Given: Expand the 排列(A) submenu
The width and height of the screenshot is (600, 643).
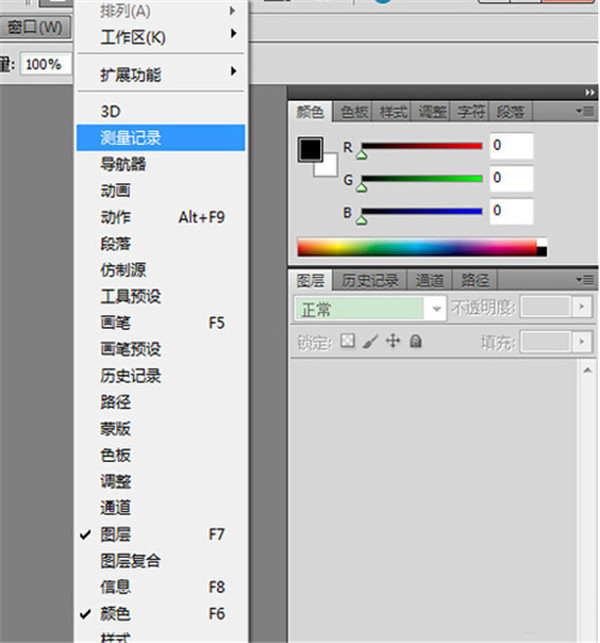Looking at the screenshot, I should 161,11.
